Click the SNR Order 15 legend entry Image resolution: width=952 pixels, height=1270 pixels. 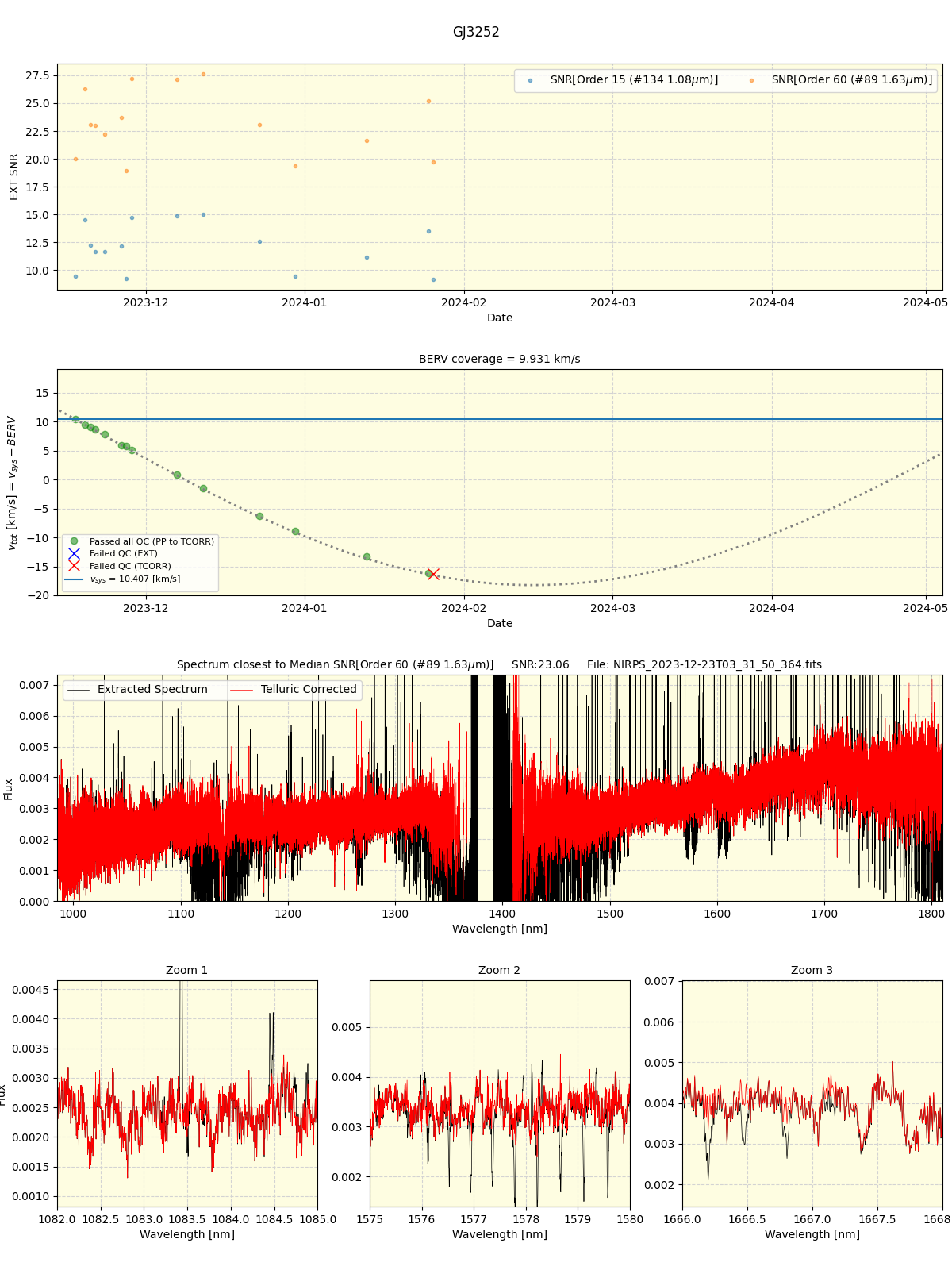click(x=623, y=80)
